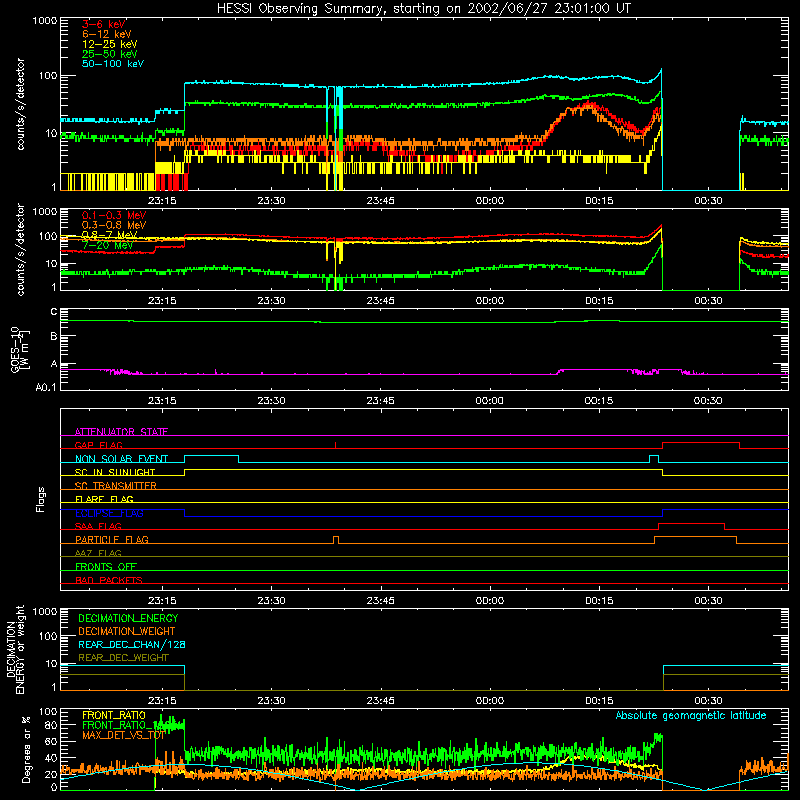
Task: Select the red 3-6 keV legend entry
Action: [104, 24]
